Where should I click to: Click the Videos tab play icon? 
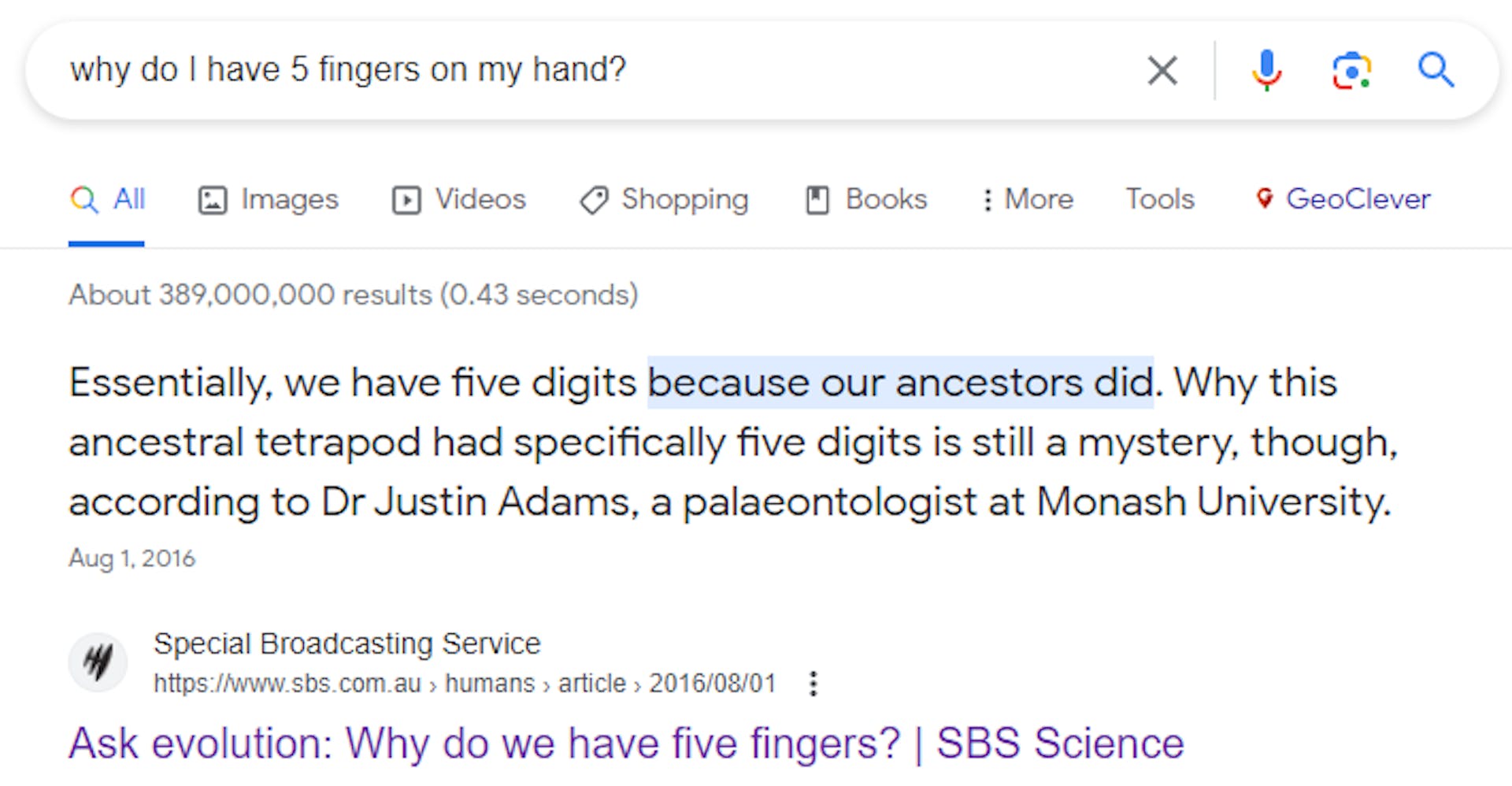pos(406,200)
